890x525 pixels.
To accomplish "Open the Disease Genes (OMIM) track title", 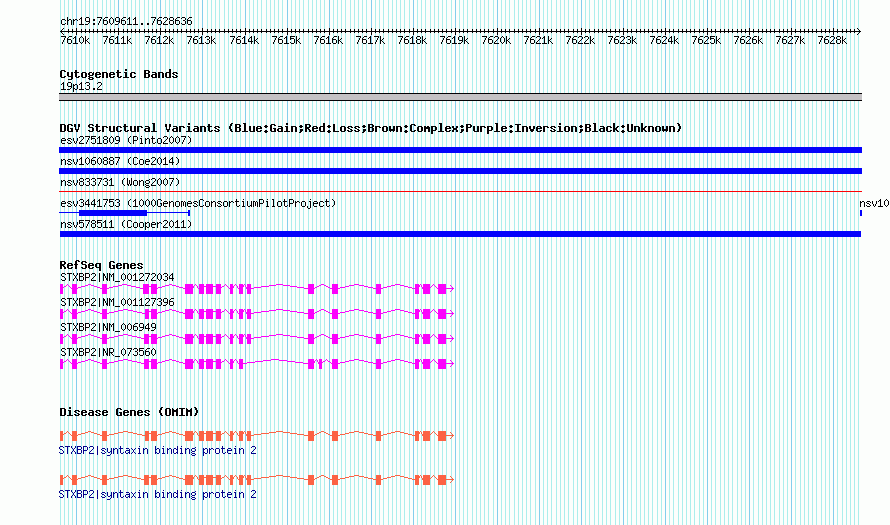I will (x=129, y=412).
